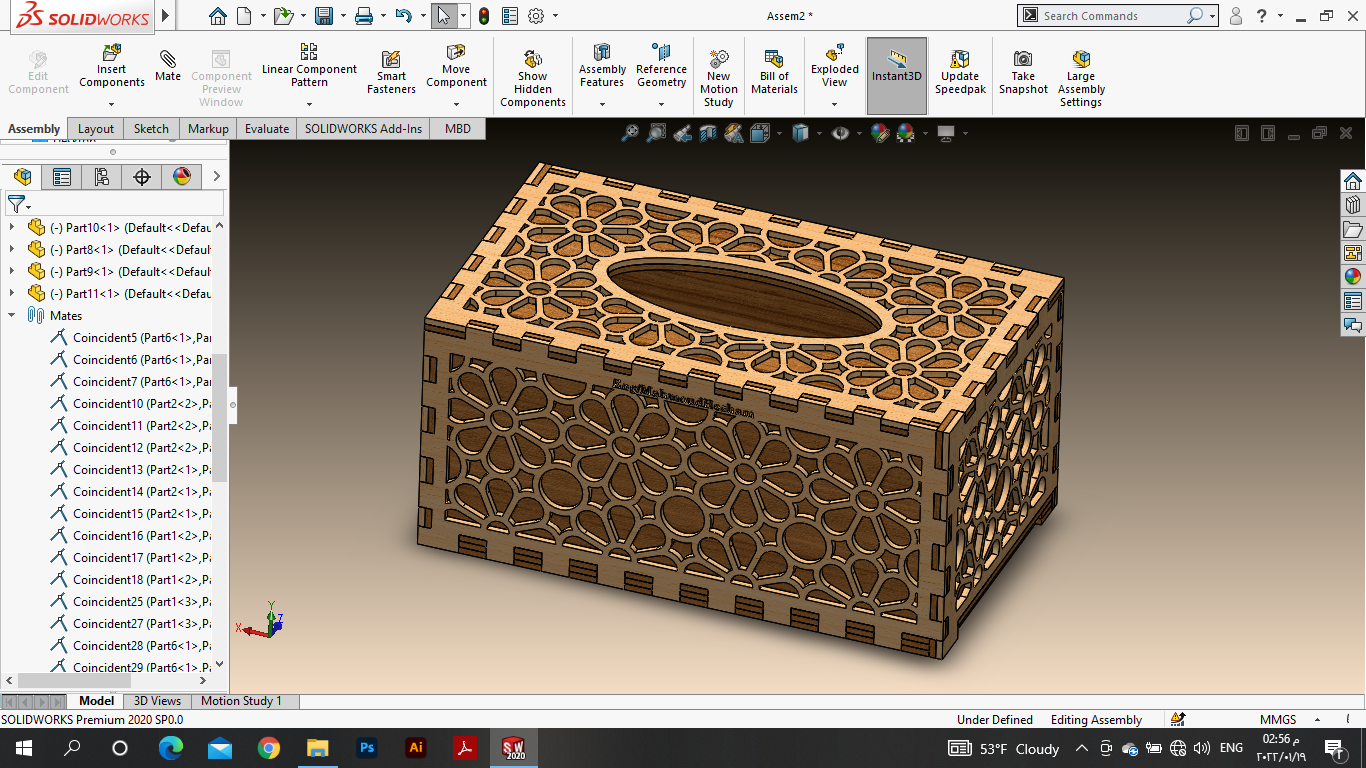Open Bill of Materials tool
Viewport: 1366px width, 768px height.
[774, 59]
